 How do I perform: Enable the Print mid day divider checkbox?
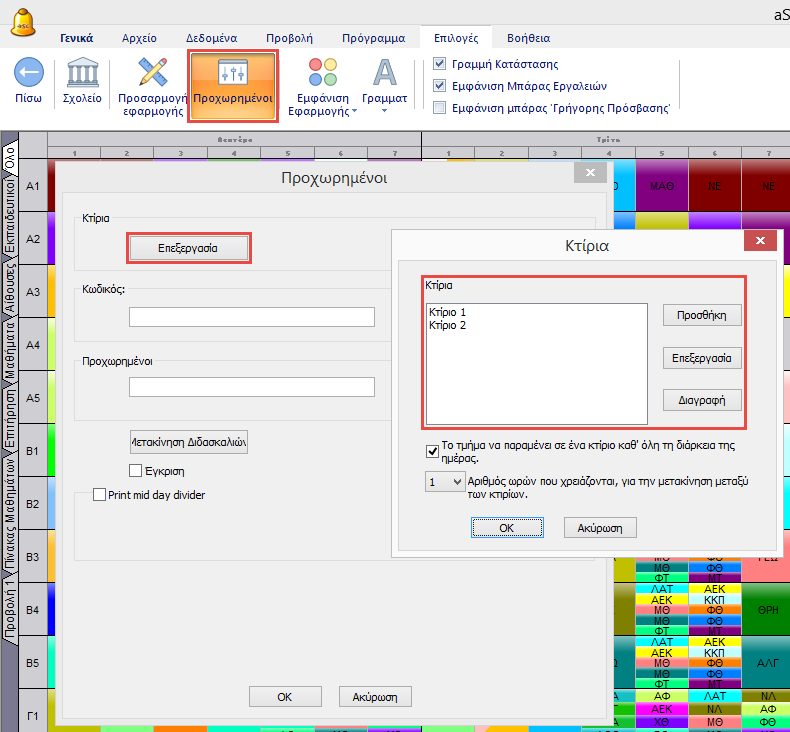click(x=99, y=494)
